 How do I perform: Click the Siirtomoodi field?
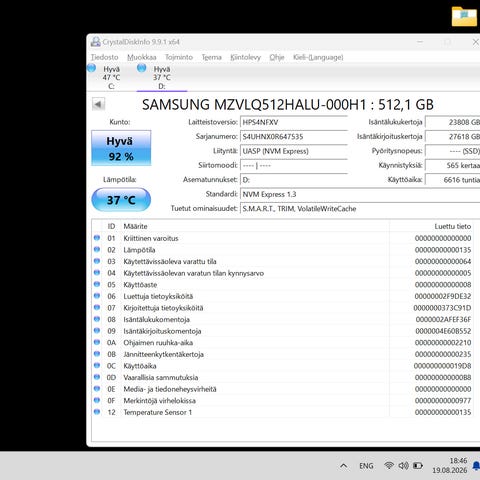pyautogui.click(x=294, y=165)
